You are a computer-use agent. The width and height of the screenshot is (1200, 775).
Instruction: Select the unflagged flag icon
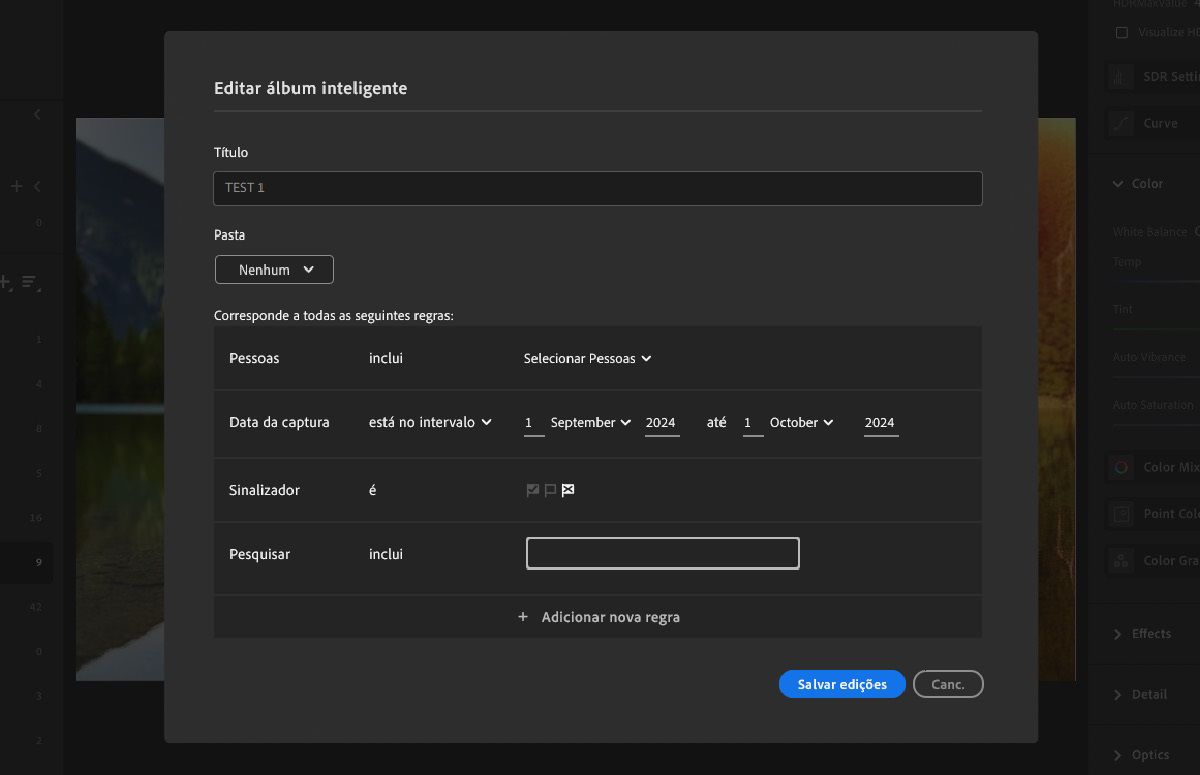[550, 490]
